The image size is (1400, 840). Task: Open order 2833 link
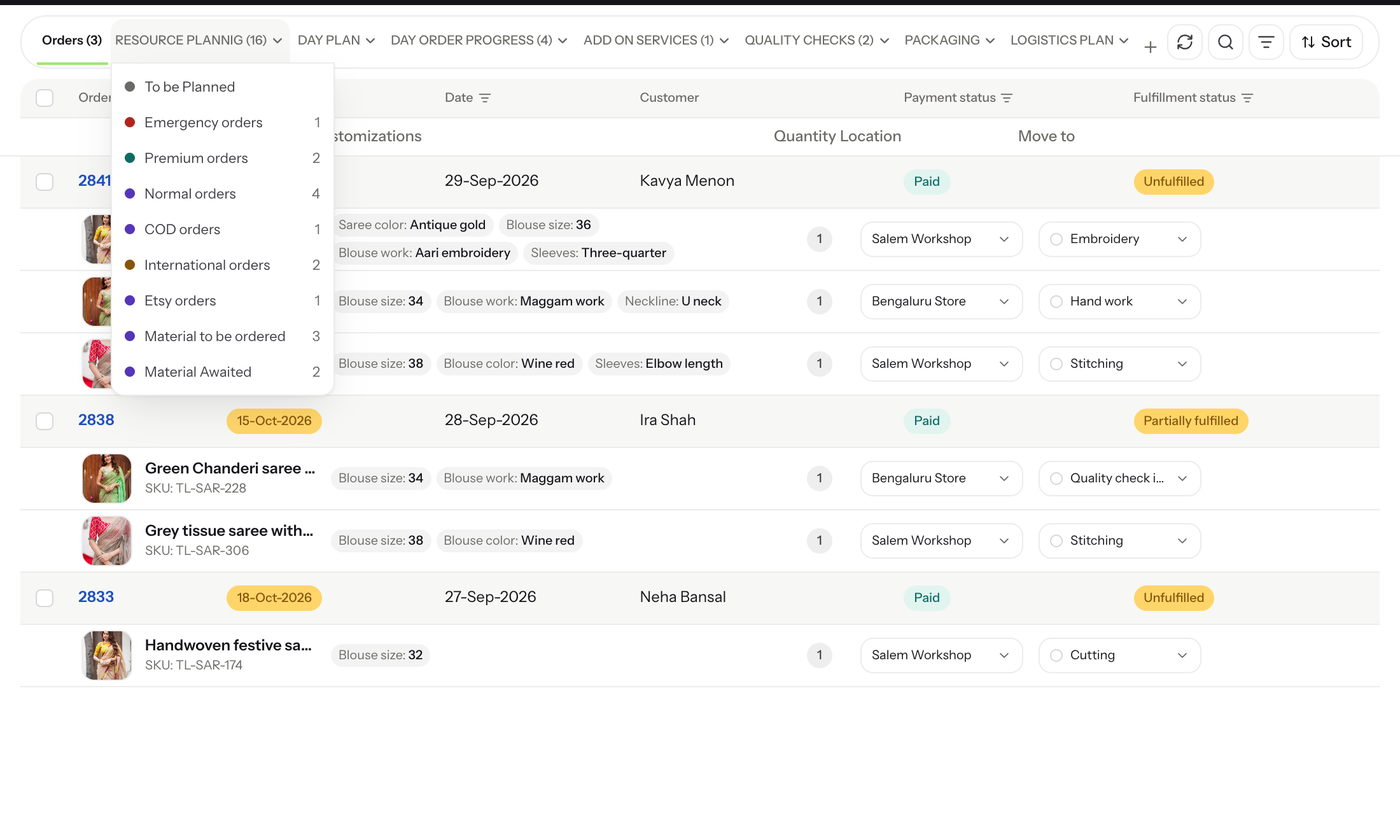point(96,597)
